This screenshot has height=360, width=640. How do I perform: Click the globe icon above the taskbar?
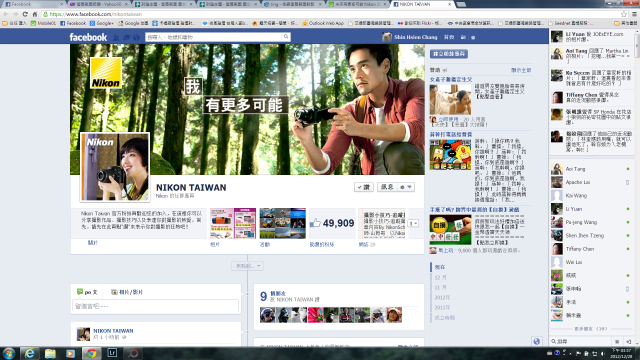click(x=537, y=341)
